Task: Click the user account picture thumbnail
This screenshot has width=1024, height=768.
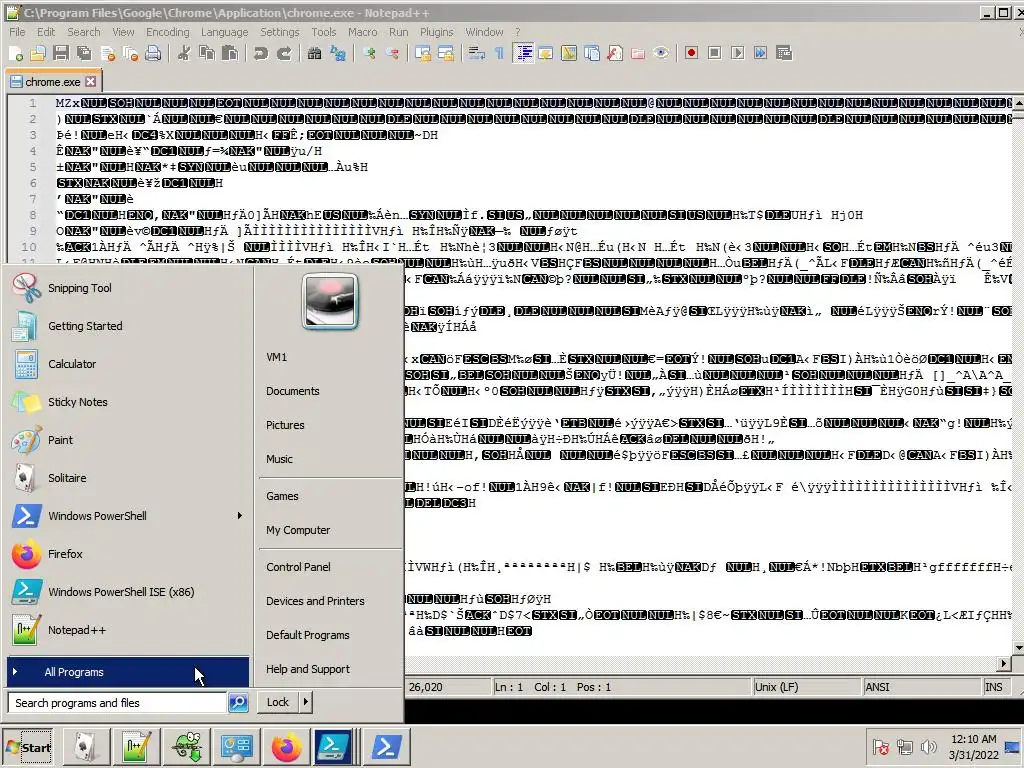Action: click(330, 300)
